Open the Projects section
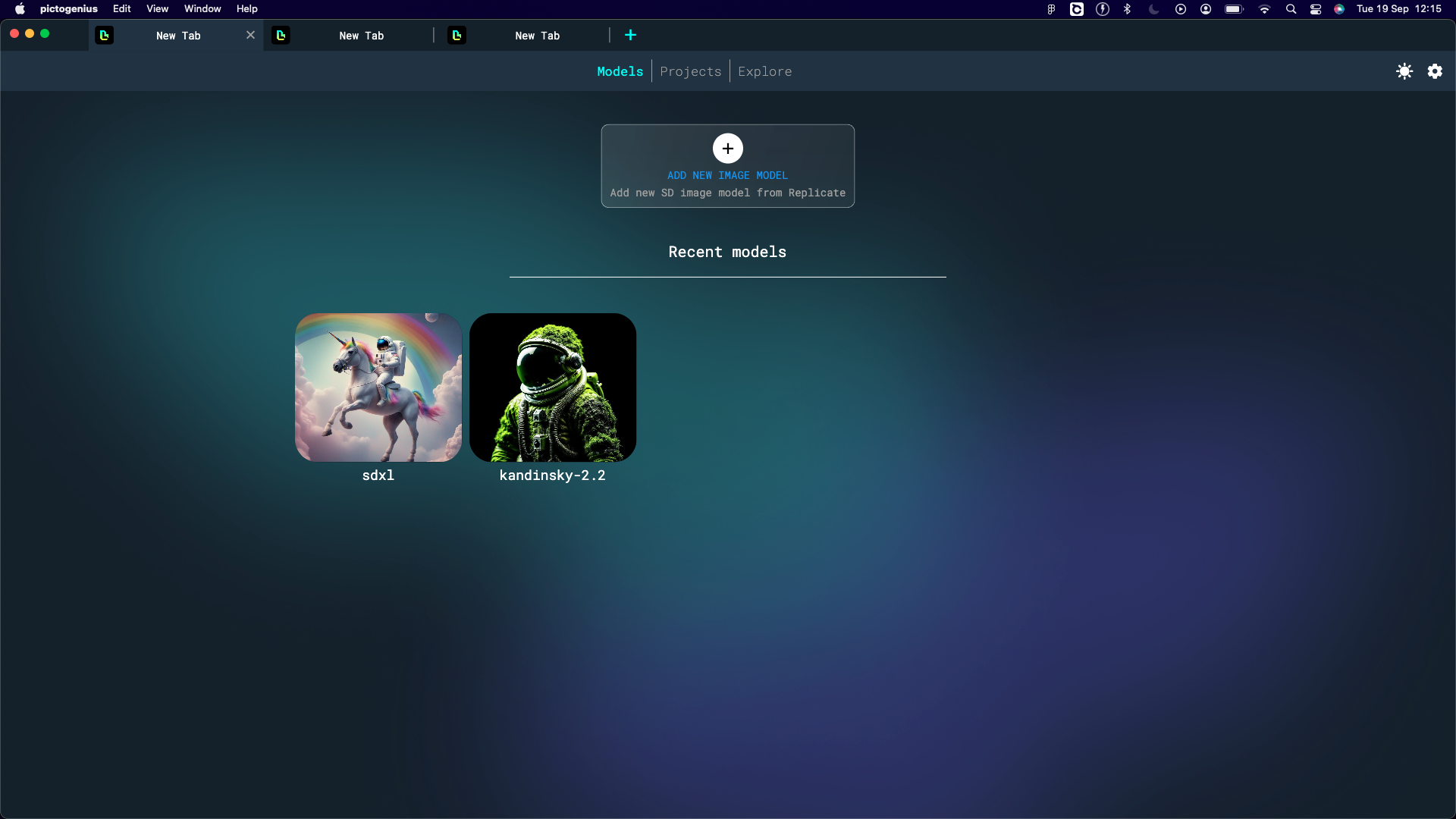The height and width of the screenshot is (819, 1456). tap(691, 71)
